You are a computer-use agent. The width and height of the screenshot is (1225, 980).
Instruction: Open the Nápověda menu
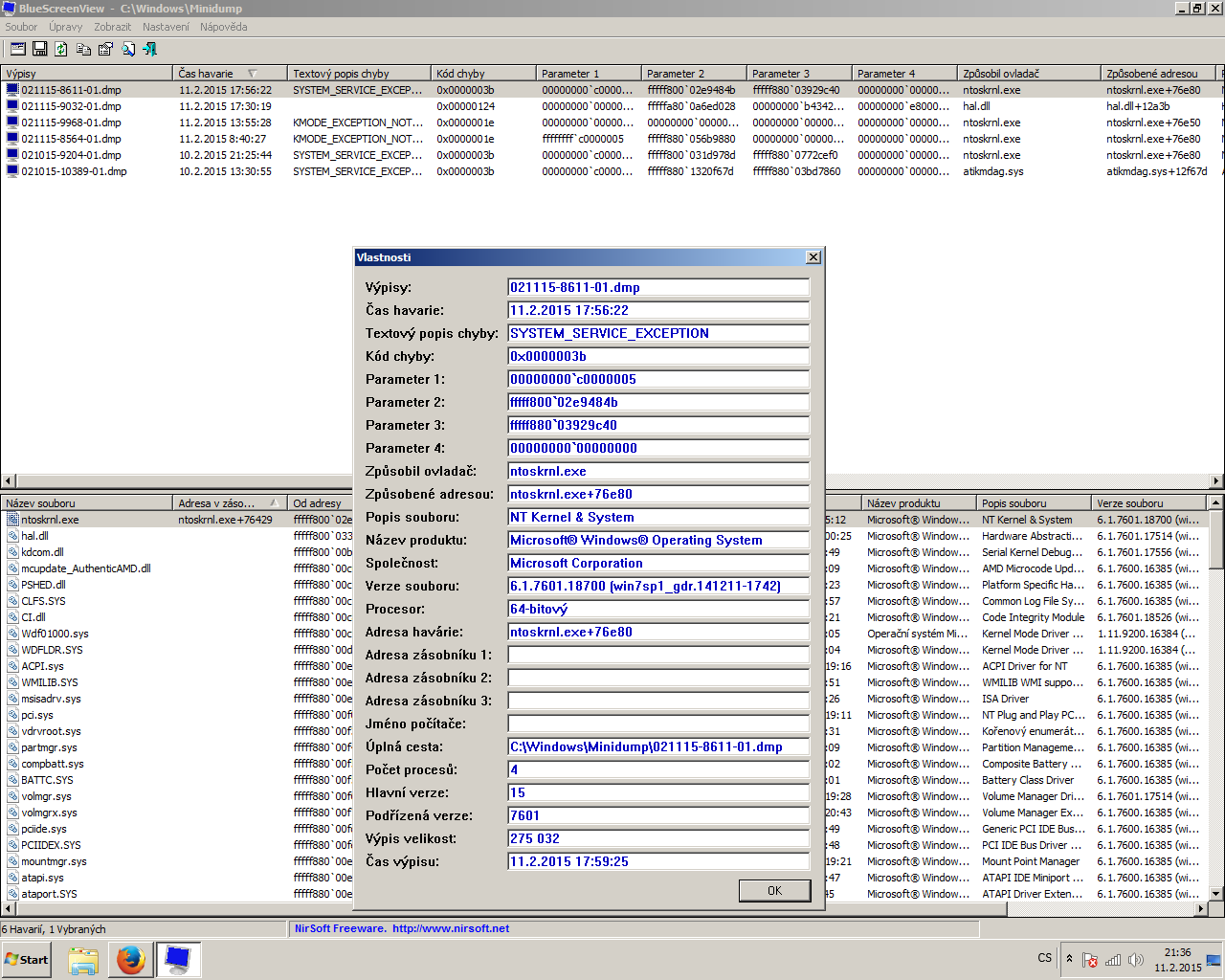(x=224, y=27)
